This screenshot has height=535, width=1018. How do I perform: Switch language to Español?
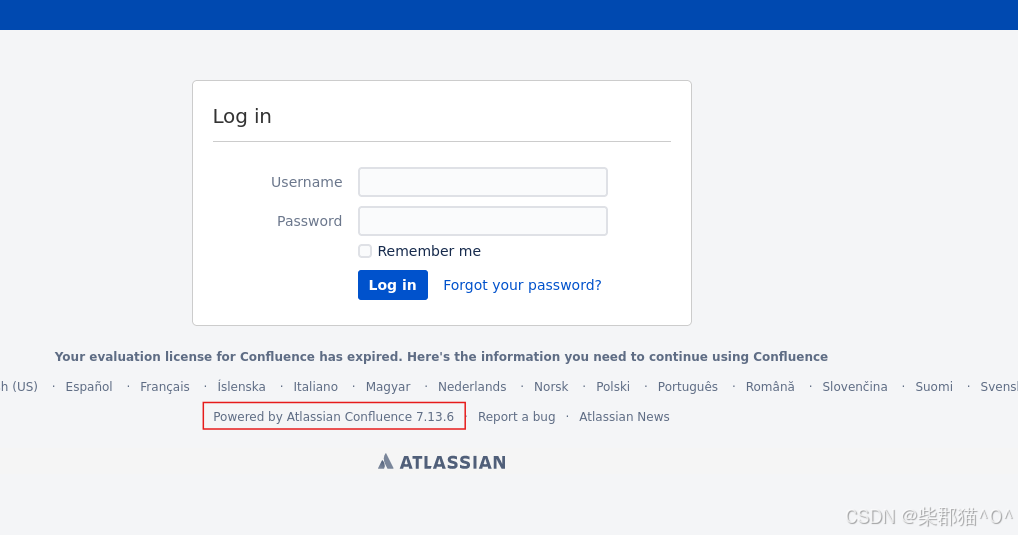click(x=89, y=386)
